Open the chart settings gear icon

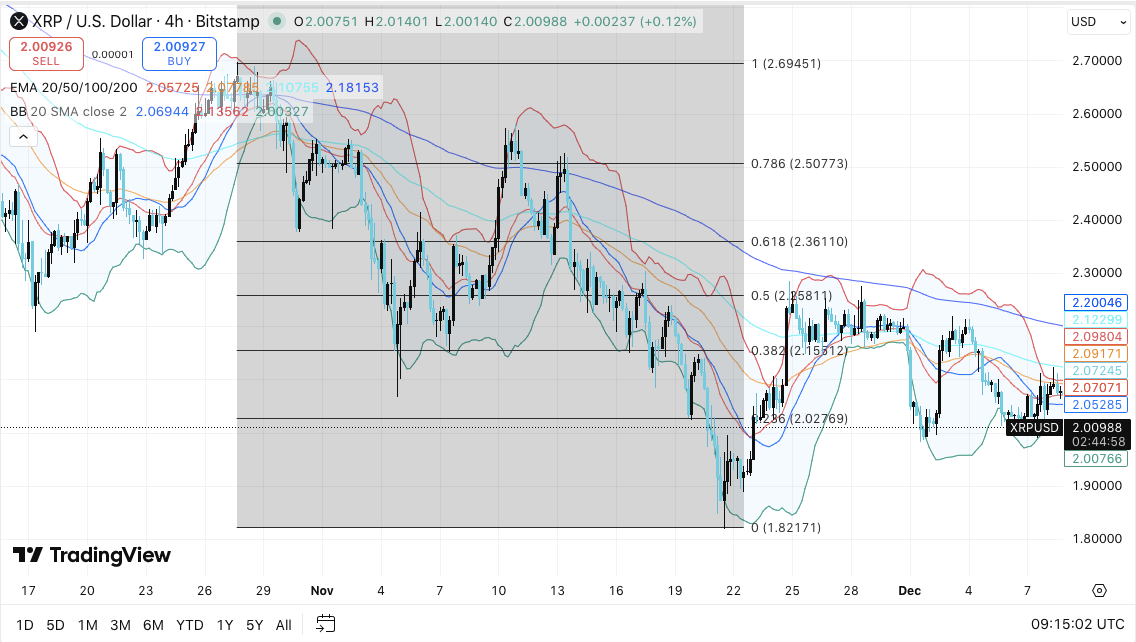(x=1099, y=591)
